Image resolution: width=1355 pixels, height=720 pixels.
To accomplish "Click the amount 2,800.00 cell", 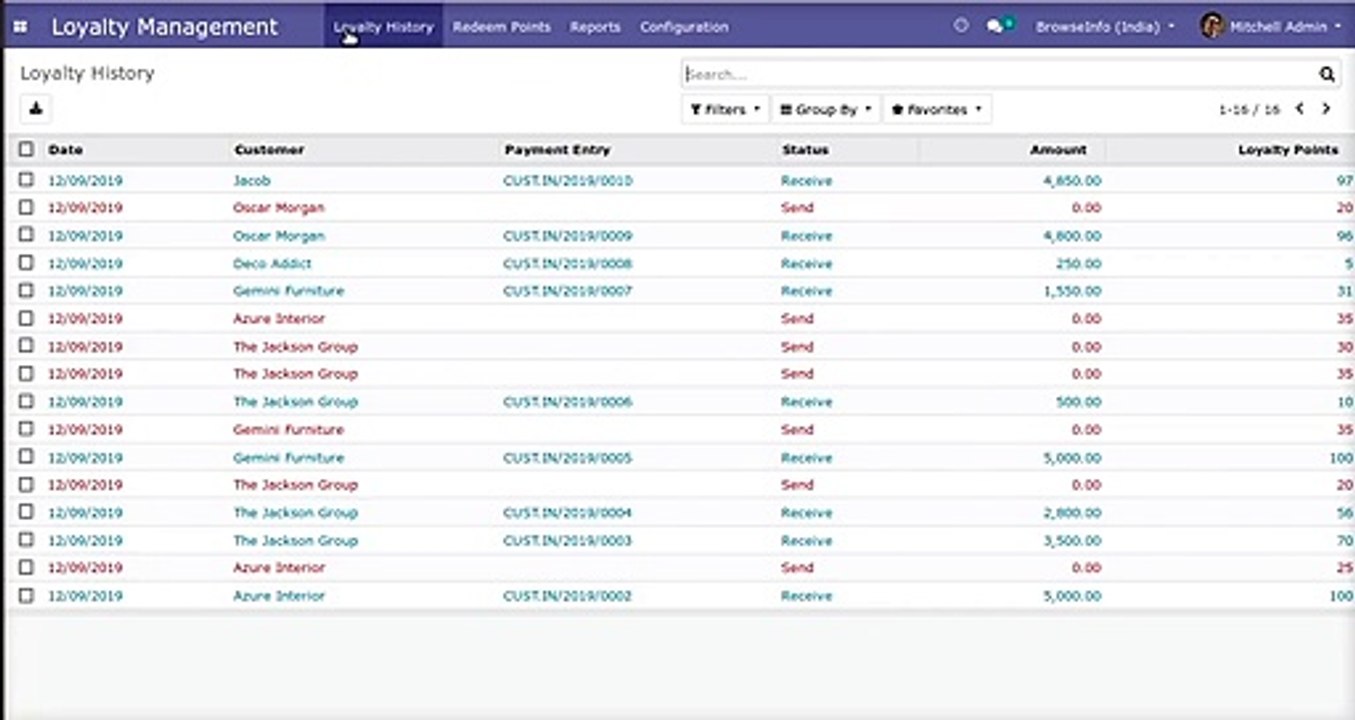I will pos(1071,513).
